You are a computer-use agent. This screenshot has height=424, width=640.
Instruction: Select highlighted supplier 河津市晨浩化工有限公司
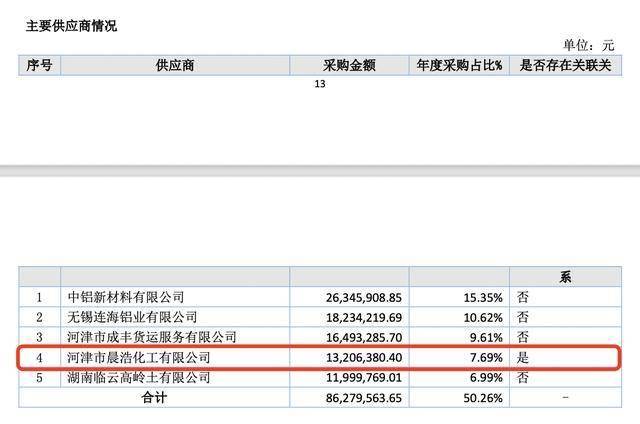(x=138, y=357)
